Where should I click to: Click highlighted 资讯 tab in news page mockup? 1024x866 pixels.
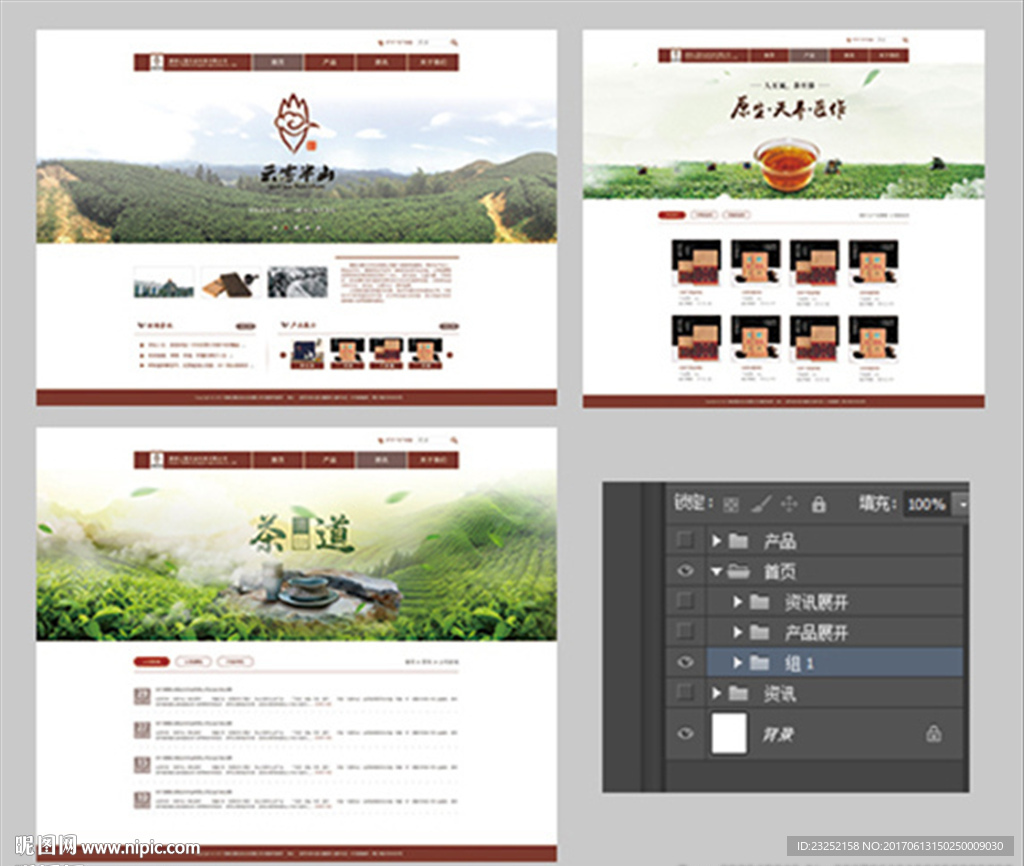(381, 460)
